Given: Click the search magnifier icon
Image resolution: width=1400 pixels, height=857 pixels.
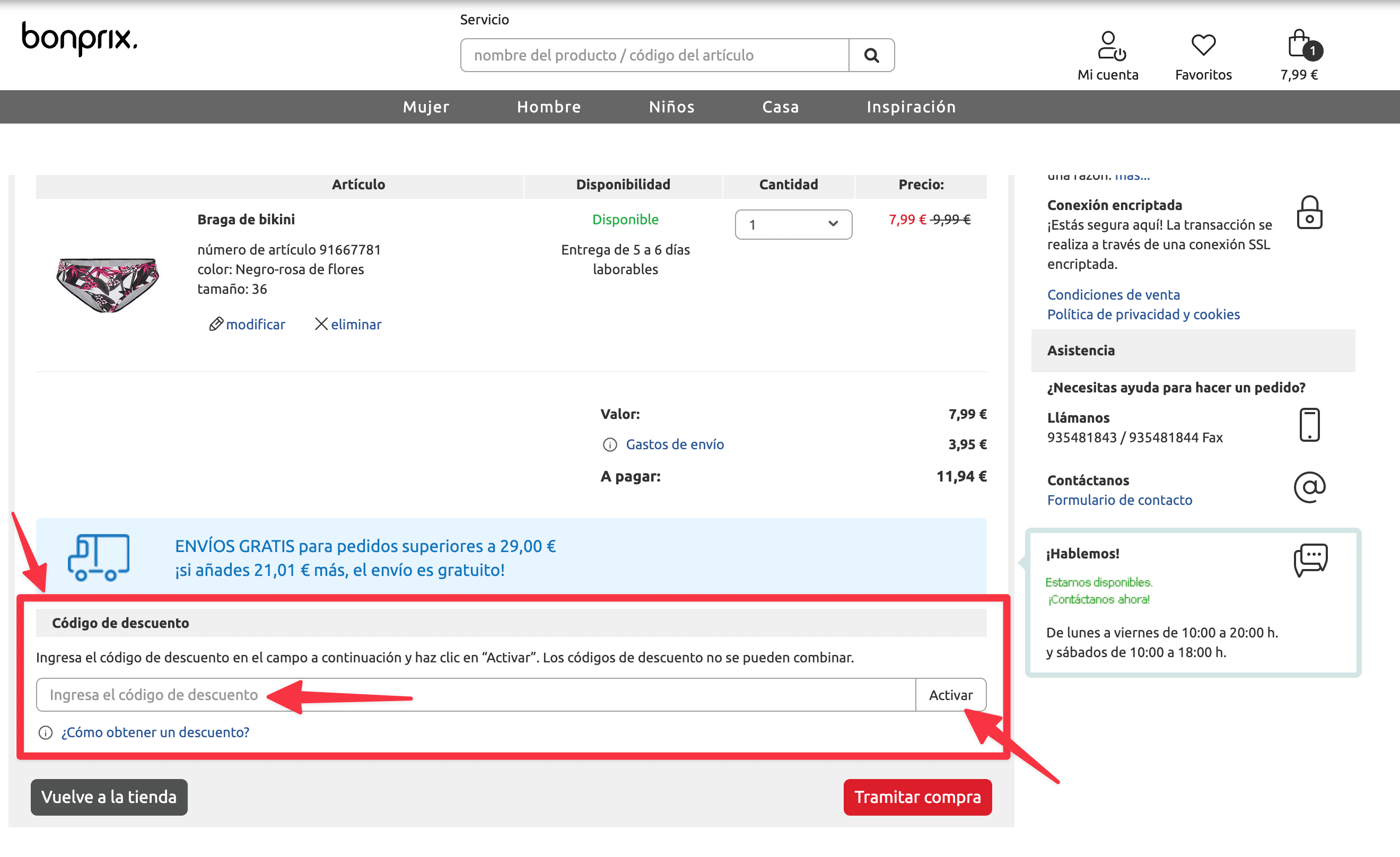Looking at the screenshot, I should (x=871, y=55).
